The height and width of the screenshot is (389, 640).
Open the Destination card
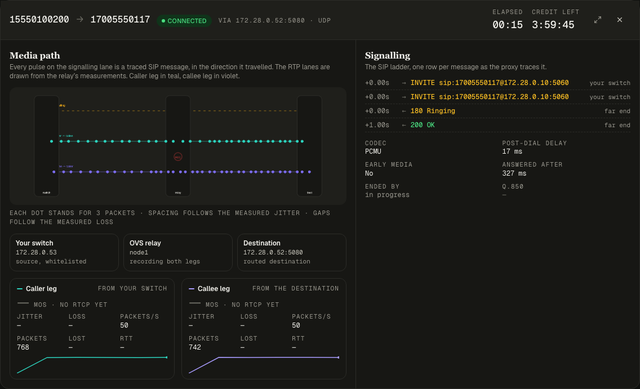coord(292,252)
